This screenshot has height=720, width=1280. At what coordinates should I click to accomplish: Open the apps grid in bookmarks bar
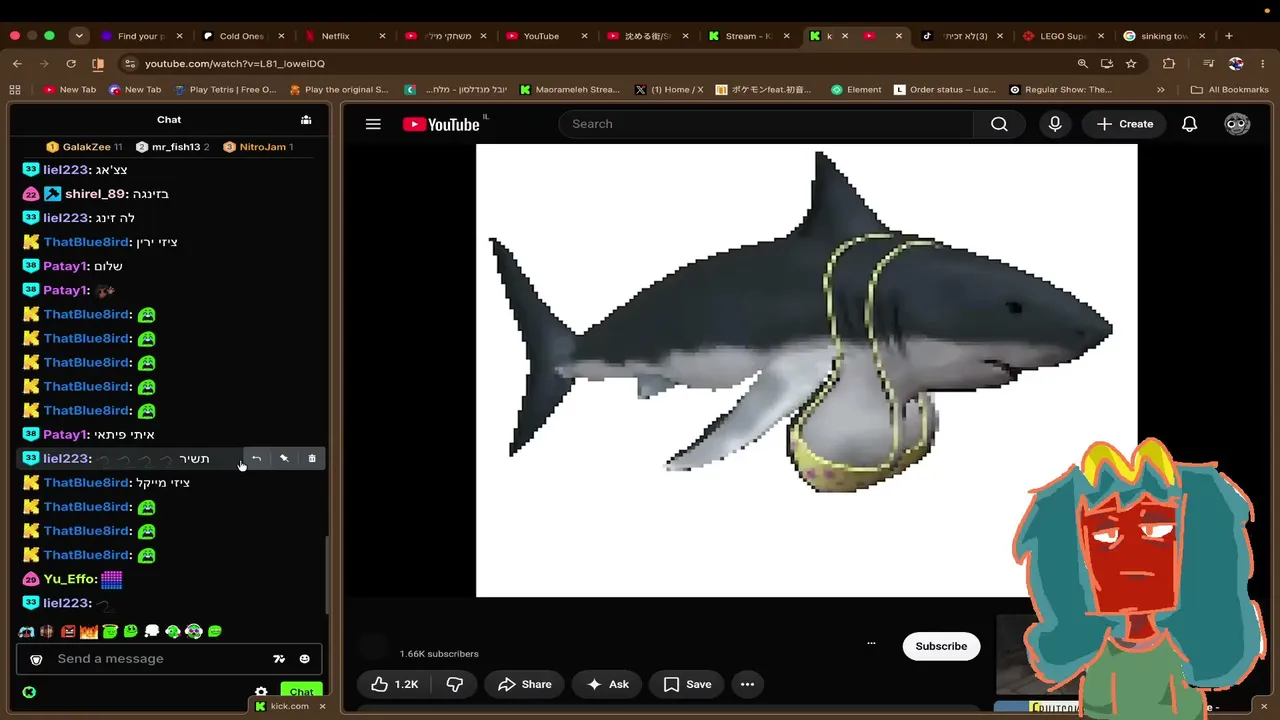coord(15,89)
